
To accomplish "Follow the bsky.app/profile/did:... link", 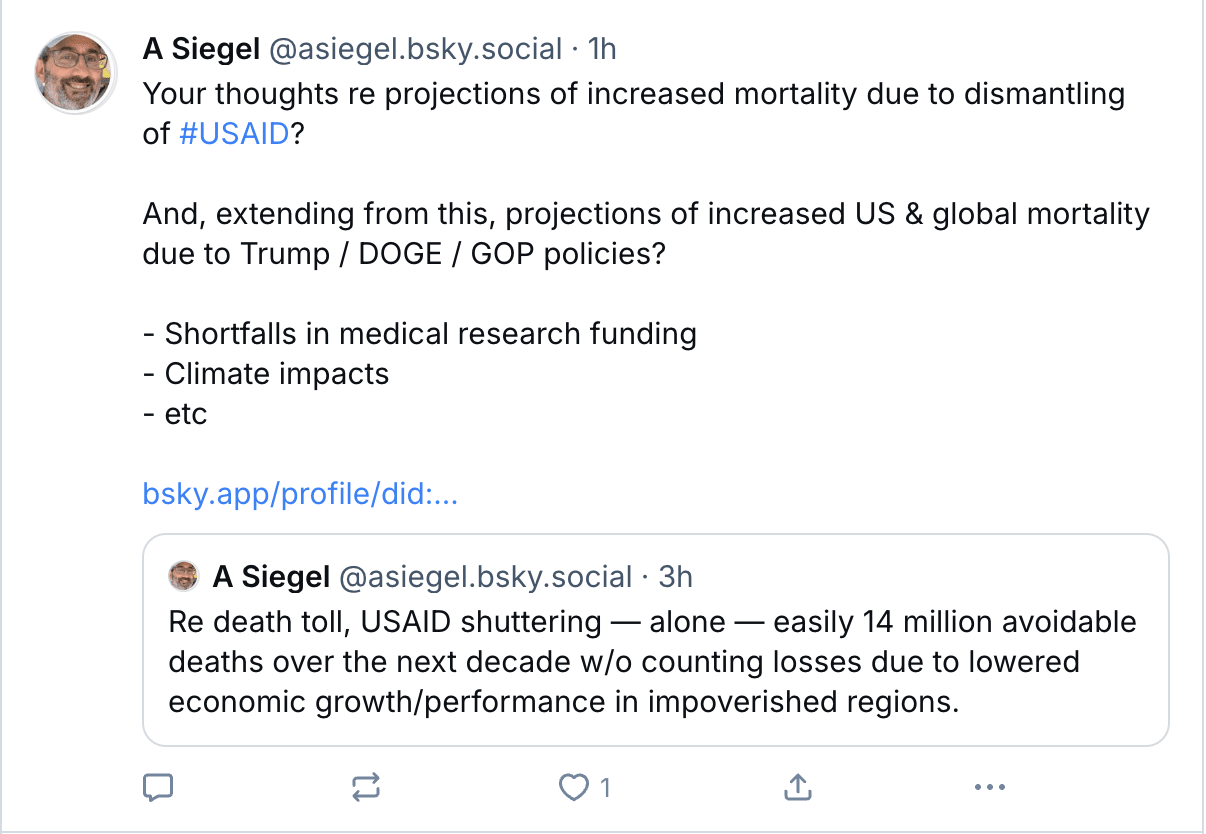I will [x=300, y=494].
